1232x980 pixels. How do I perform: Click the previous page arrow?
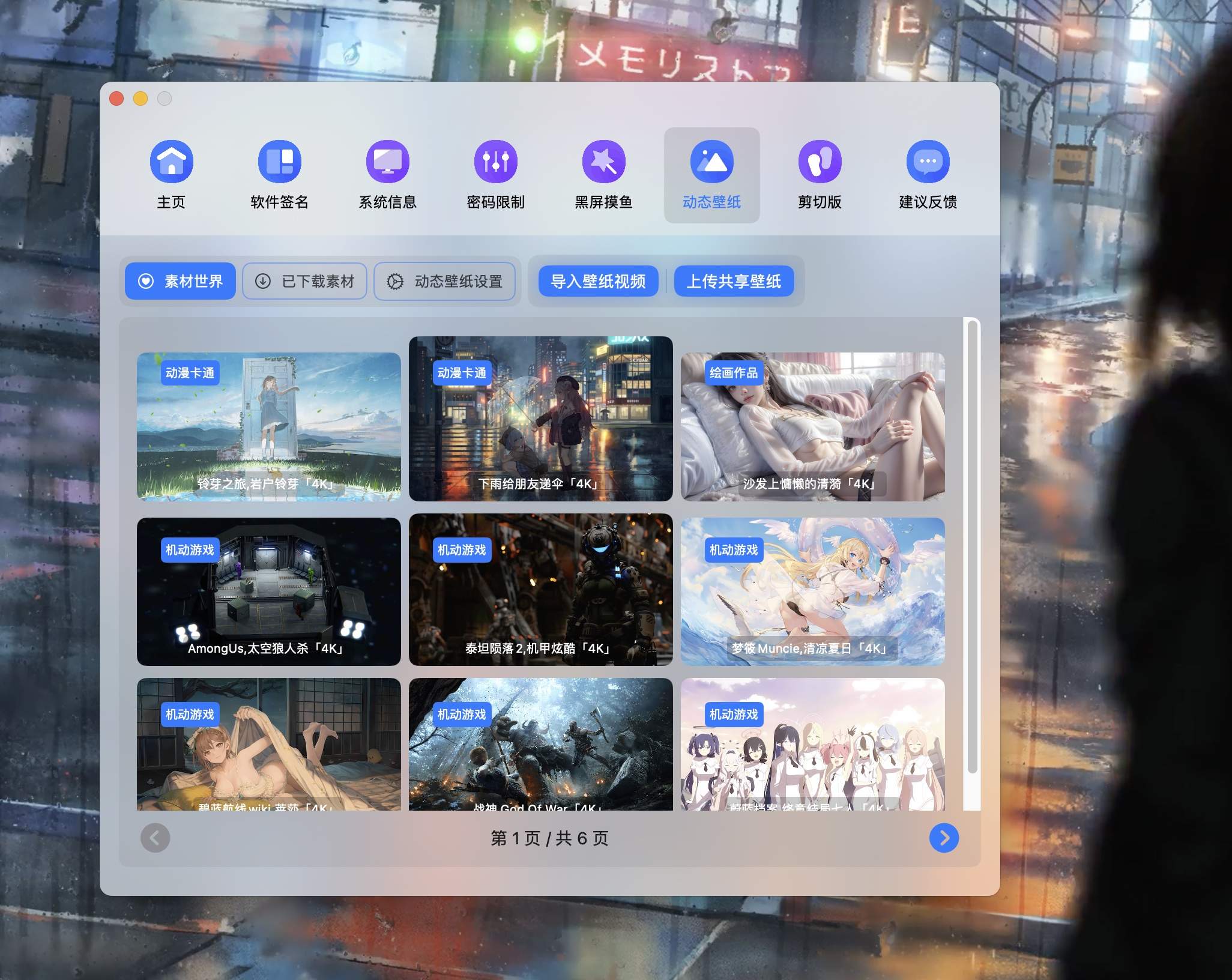pyautogui.click(x=156, y=838)
